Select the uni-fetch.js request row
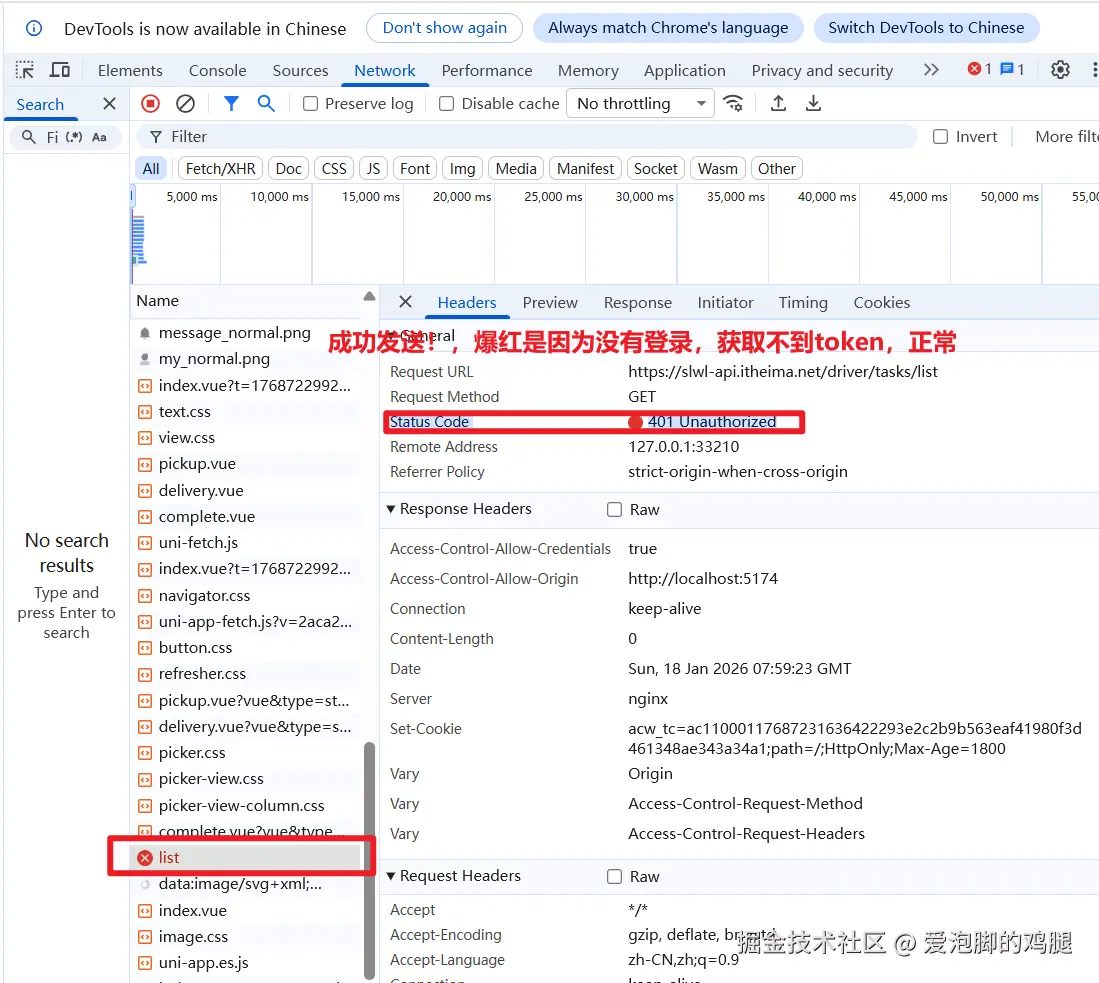The height and width of the screenshot is (983, 1099). pyautogui.click(x=245, y=543)
